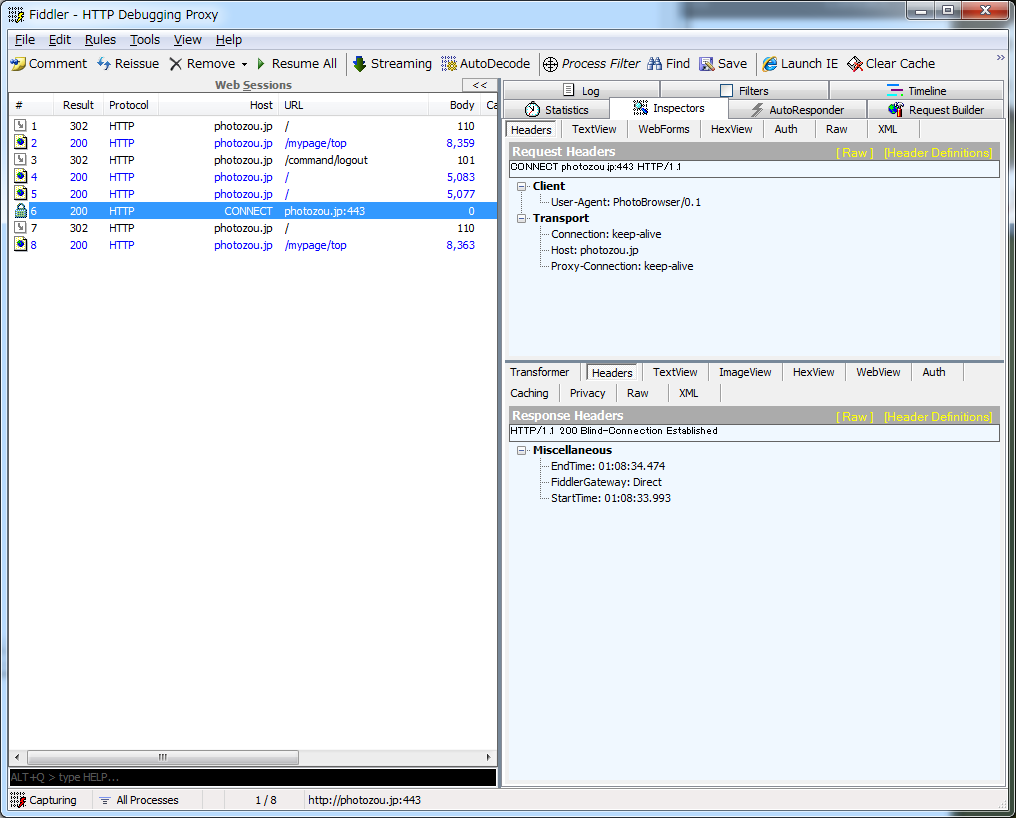The height and width of the screenshot is (818, 1016).
Task: Click session 3 redirect icon
Action: (20, 159)
